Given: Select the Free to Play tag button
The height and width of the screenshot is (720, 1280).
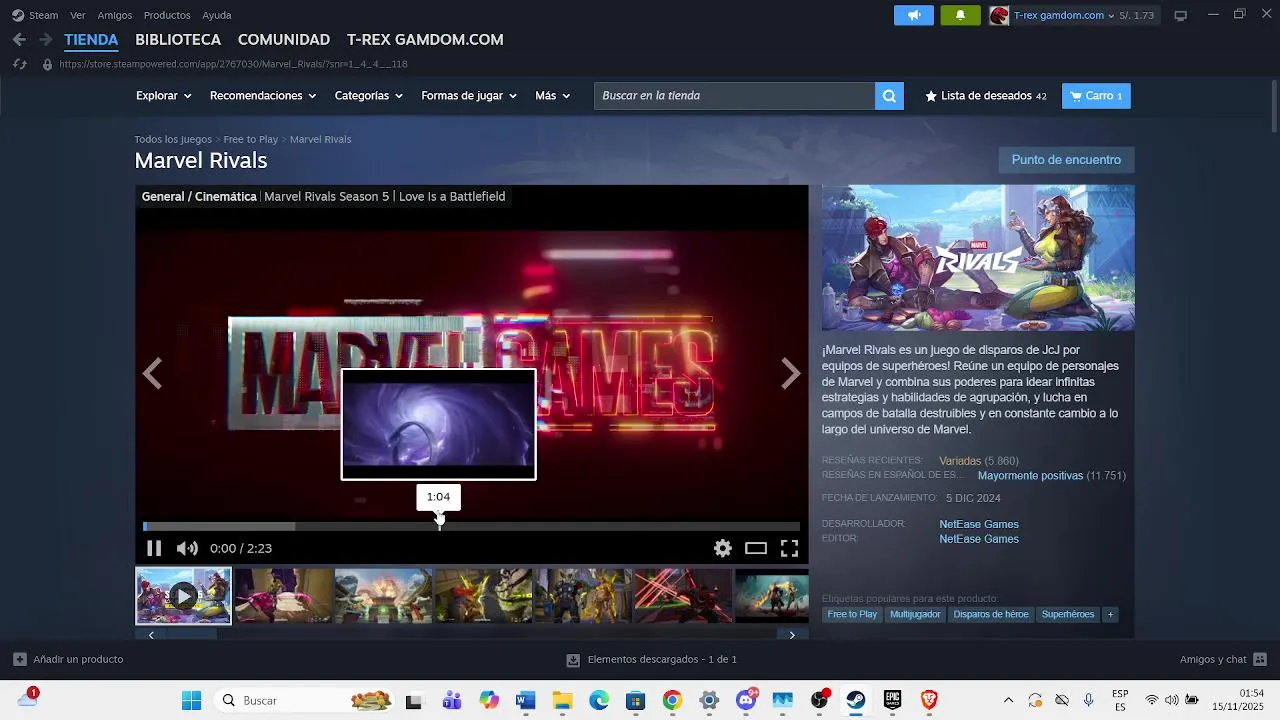Looking at the screenshot, I should pyautogui.click(x=852, y=614).
